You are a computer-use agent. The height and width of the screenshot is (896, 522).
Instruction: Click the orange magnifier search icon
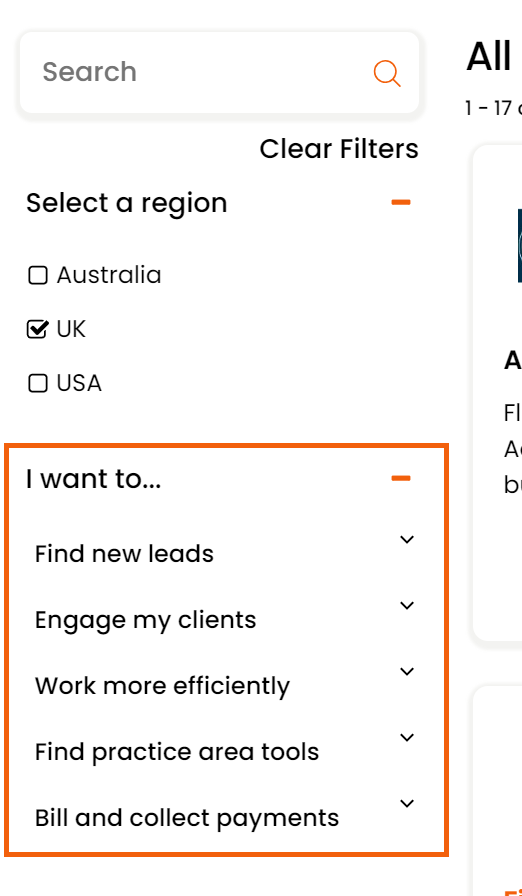pyautogui.click(x=387, y=74)
